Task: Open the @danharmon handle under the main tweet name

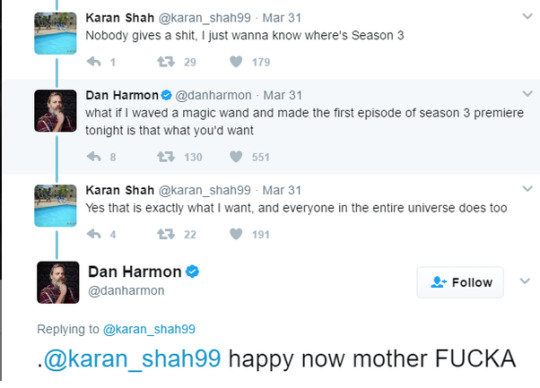Action: click(126, 291)
